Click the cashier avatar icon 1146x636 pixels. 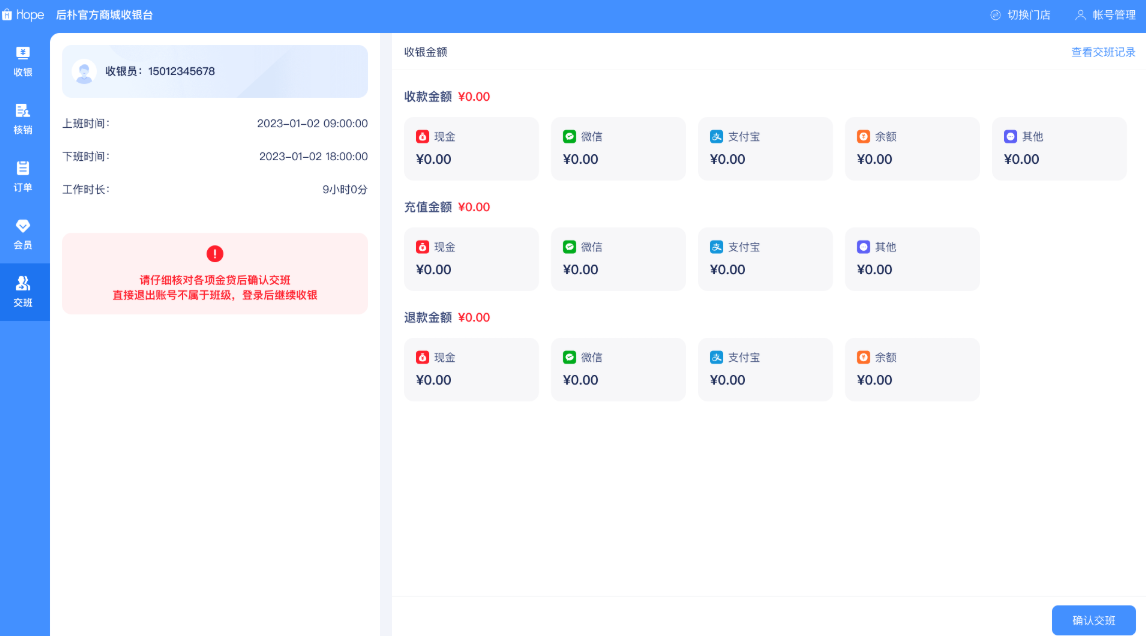[85, 71]
